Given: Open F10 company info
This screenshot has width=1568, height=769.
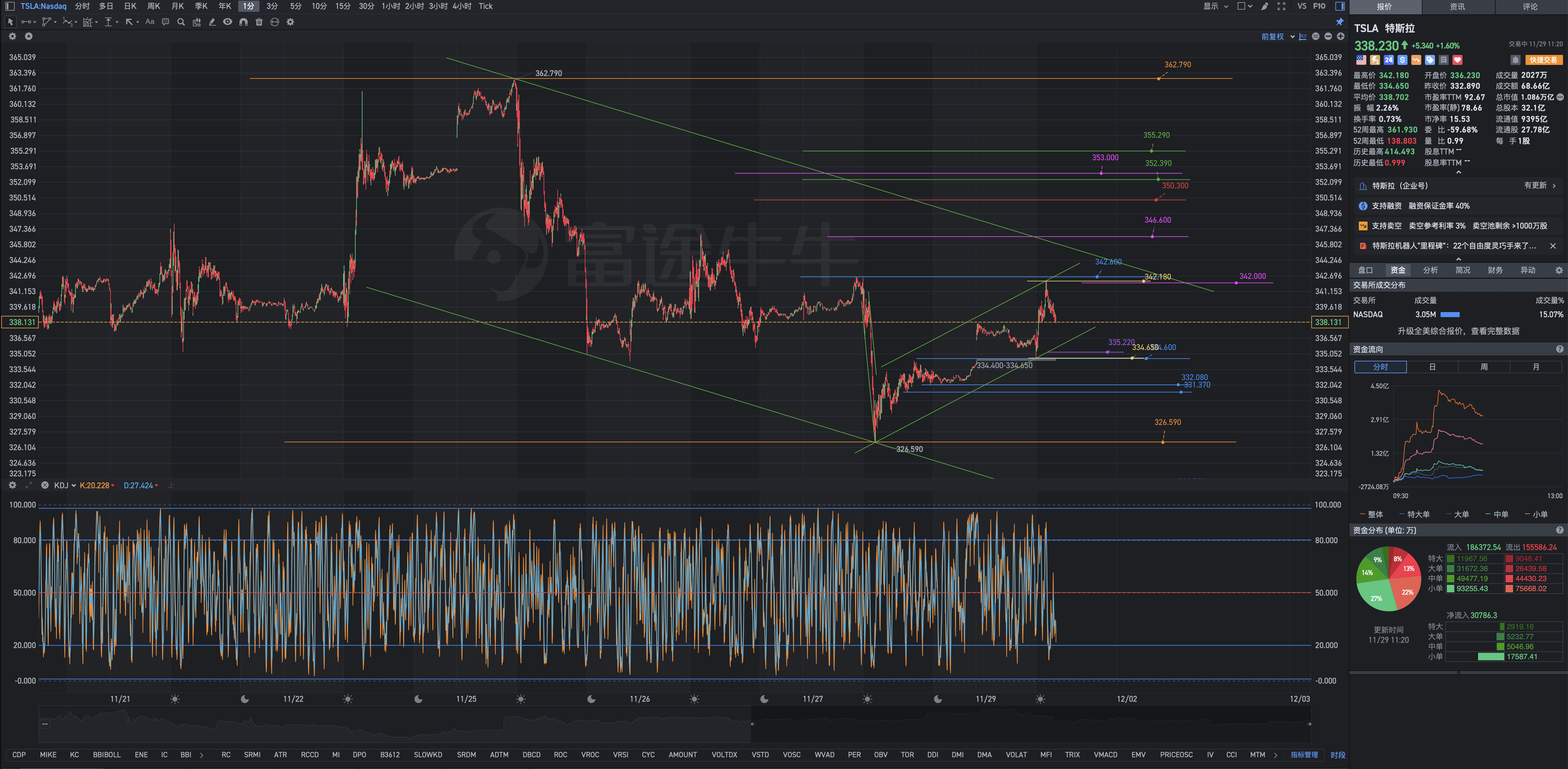Looking at the screenshot, I should click(1319, 6).
